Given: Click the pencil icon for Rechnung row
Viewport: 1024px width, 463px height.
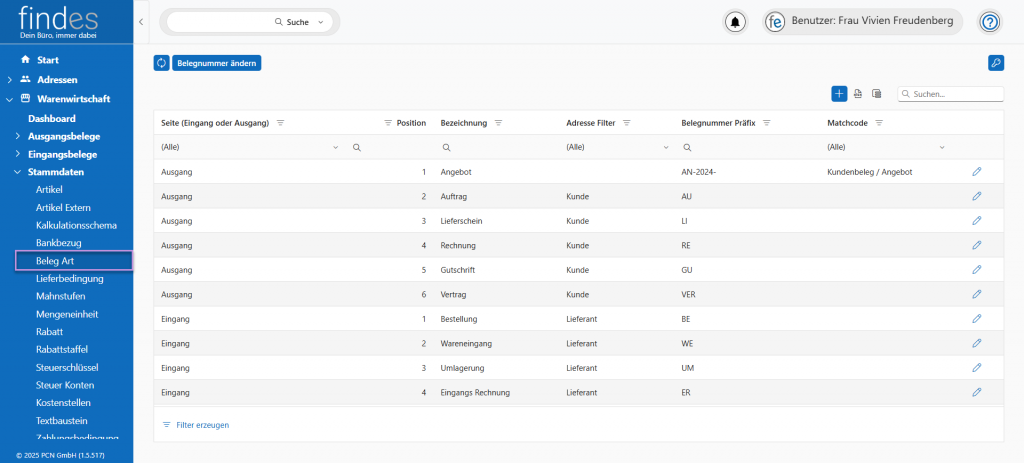Looking at the screenshot, I should coord(976,245).
